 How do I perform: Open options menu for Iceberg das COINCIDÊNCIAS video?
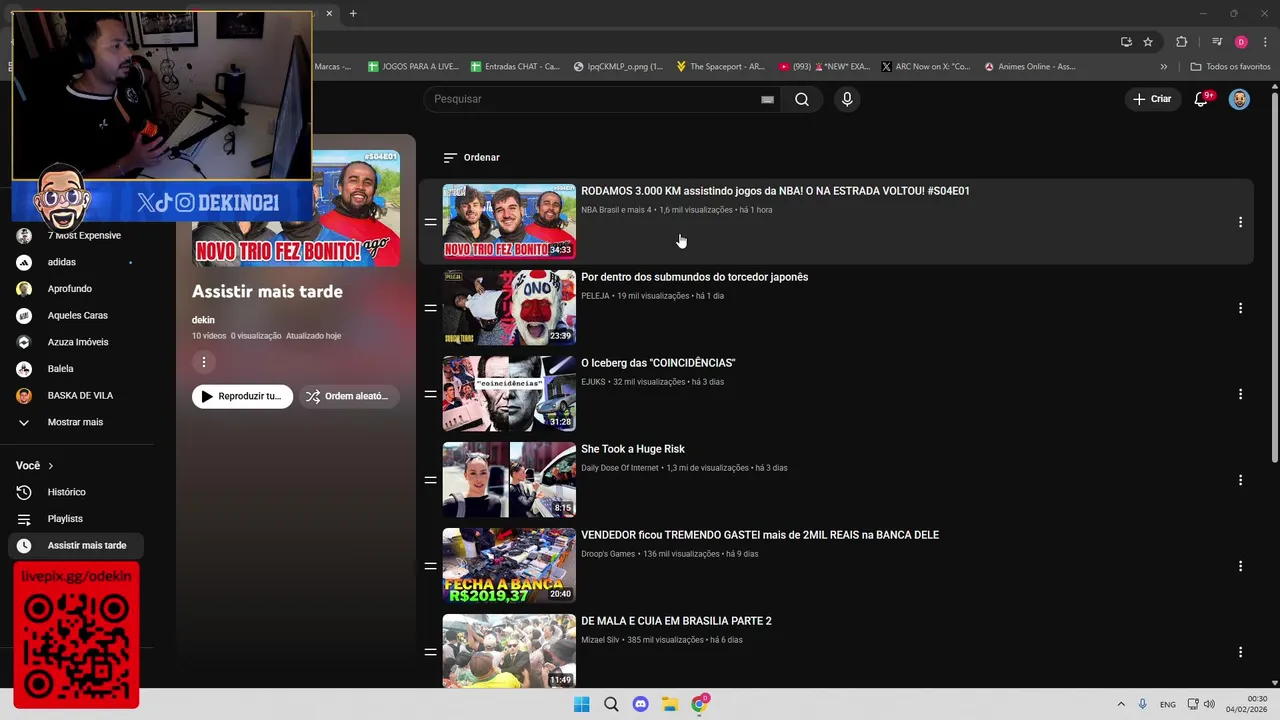[x=1240, y=394]
